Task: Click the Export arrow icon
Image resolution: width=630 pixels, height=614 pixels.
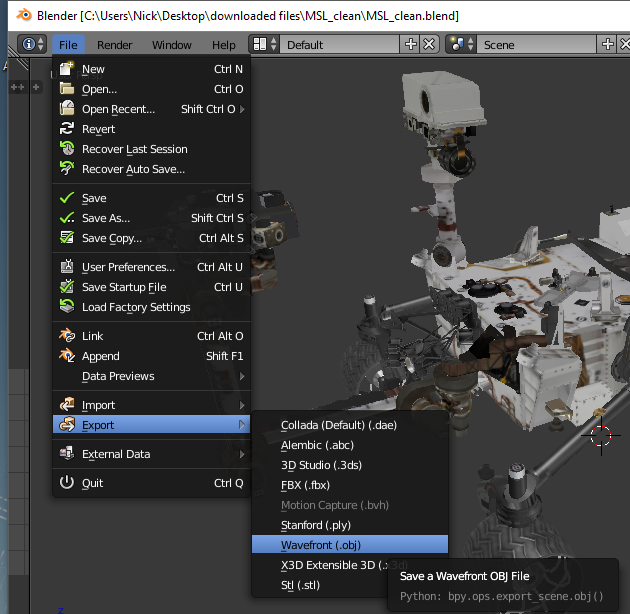Action: (67, 425)
